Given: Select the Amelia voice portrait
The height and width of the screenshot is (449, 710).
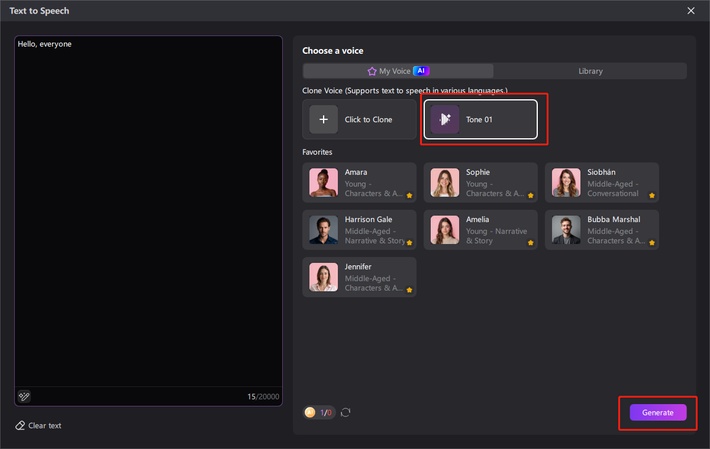Looking at the screenshot, I should click(445, 230).
